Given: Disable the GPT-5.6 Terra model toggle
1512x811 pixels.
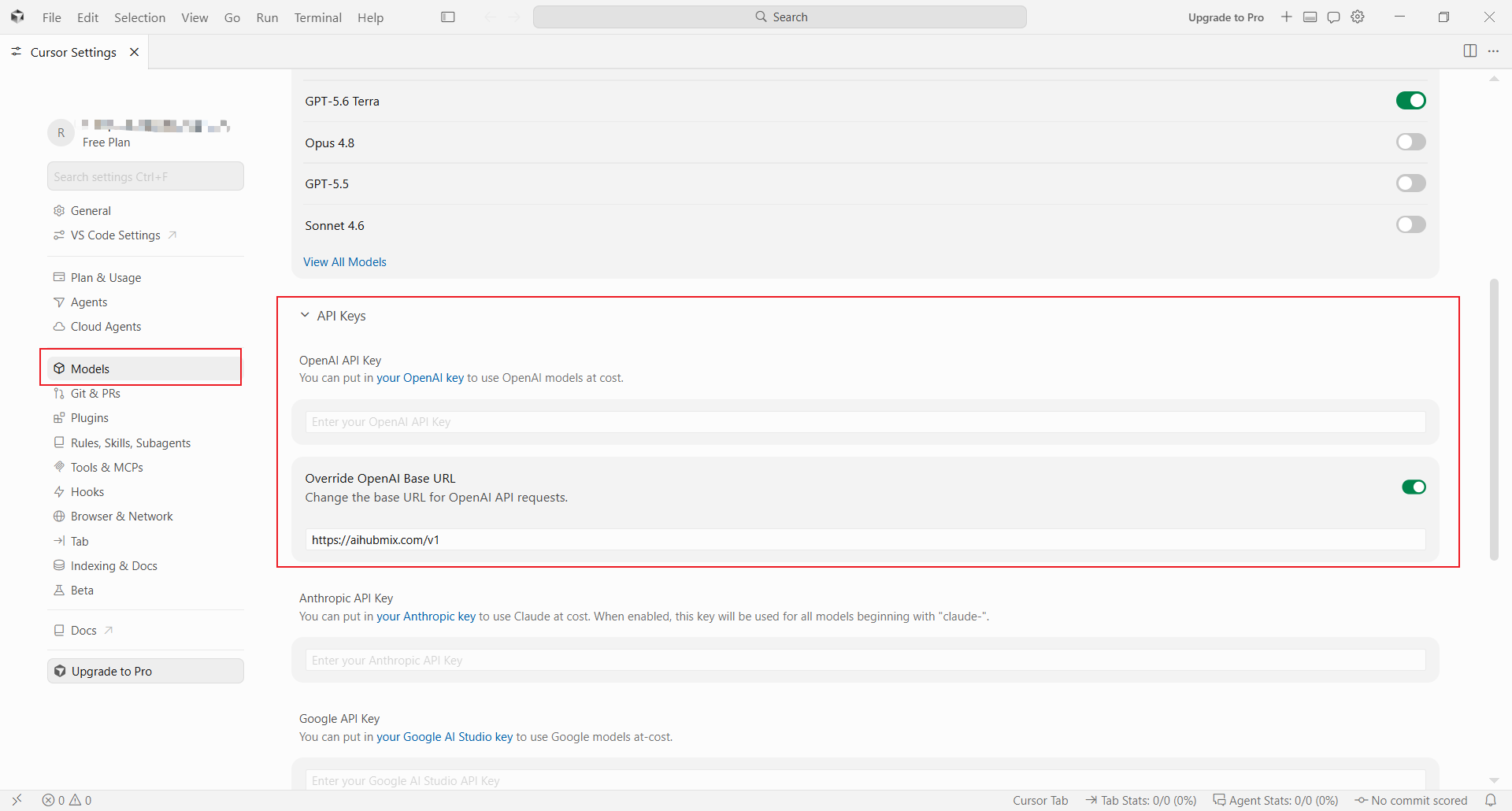Looking at the screenshot, I should [1410, 101].
